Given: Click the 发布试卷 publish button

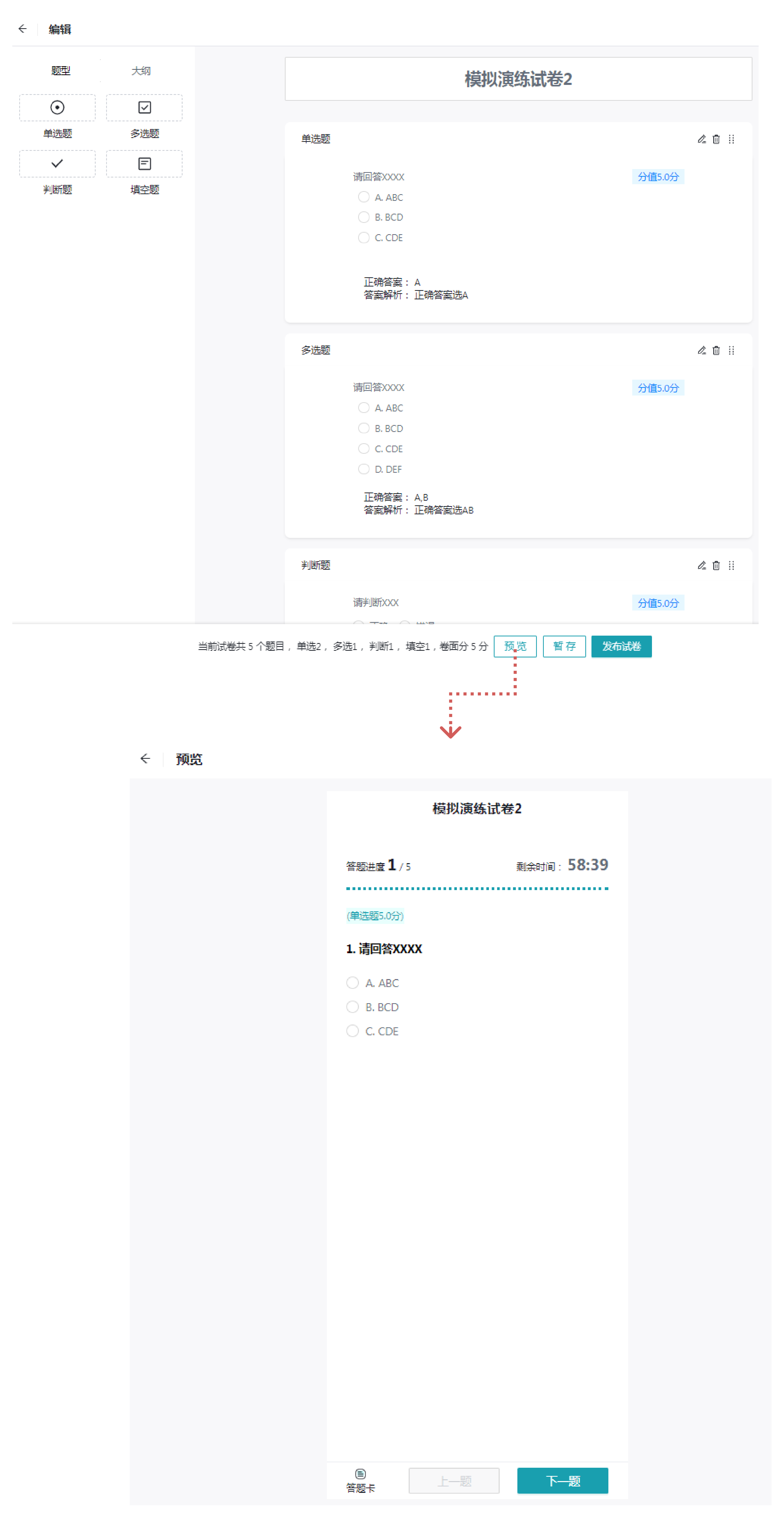Looking at the screenshot, I should click(621, 646).
